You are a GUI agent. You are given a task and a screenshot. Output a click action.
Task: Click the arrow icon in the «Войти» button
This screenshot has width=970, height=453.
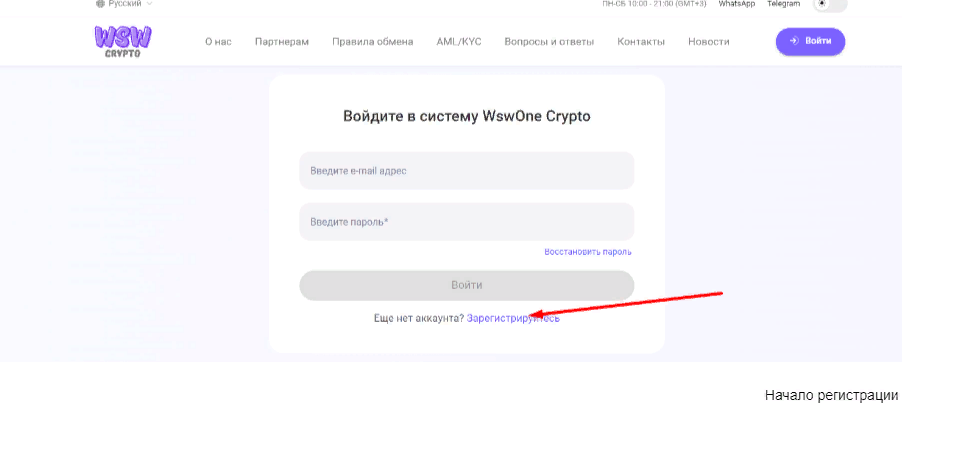(x=794, y=41)
